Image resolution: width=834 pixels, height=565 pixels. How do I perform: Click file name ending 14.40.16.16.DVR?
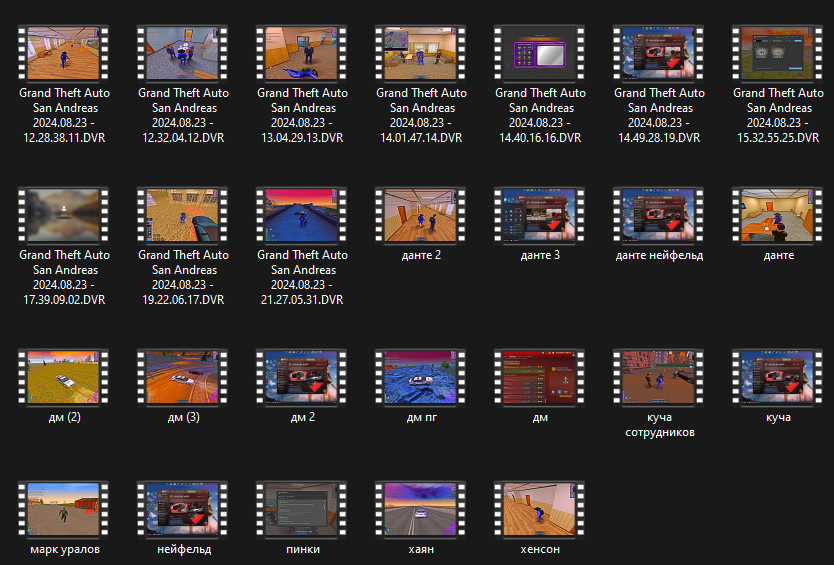tap(541, 115)
